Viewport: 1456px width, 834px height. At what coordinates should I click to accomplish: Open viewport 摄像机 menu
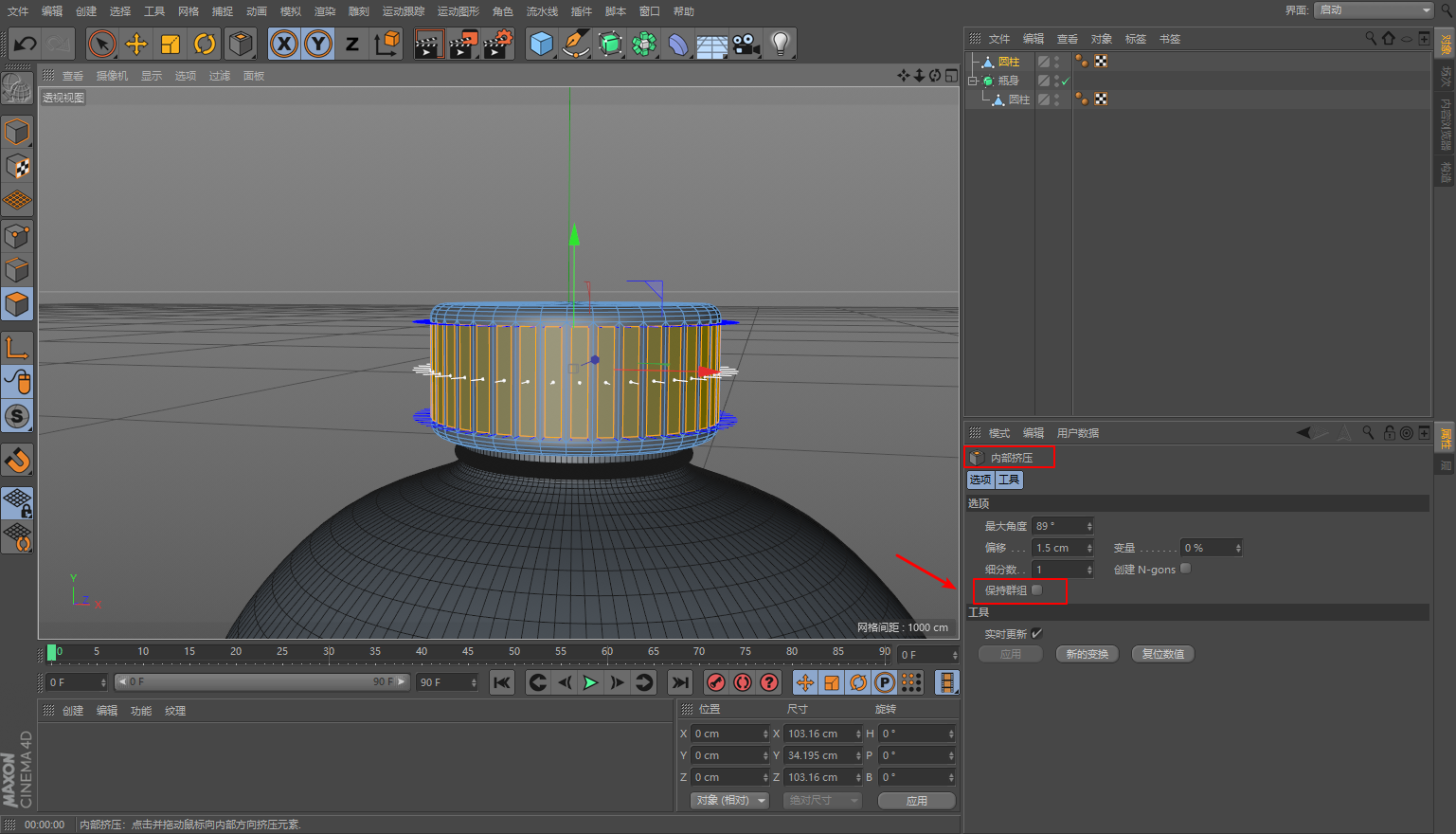[112, 76]
